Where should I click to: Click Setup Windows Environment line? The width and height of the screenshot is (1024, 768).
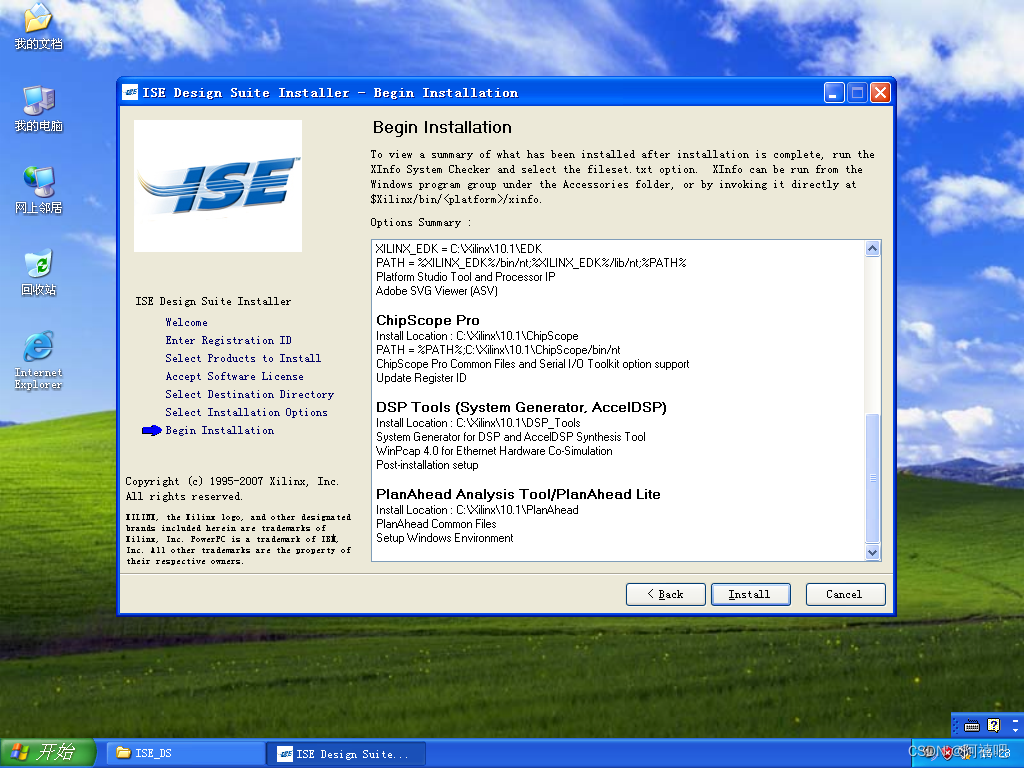coord(444,537)
